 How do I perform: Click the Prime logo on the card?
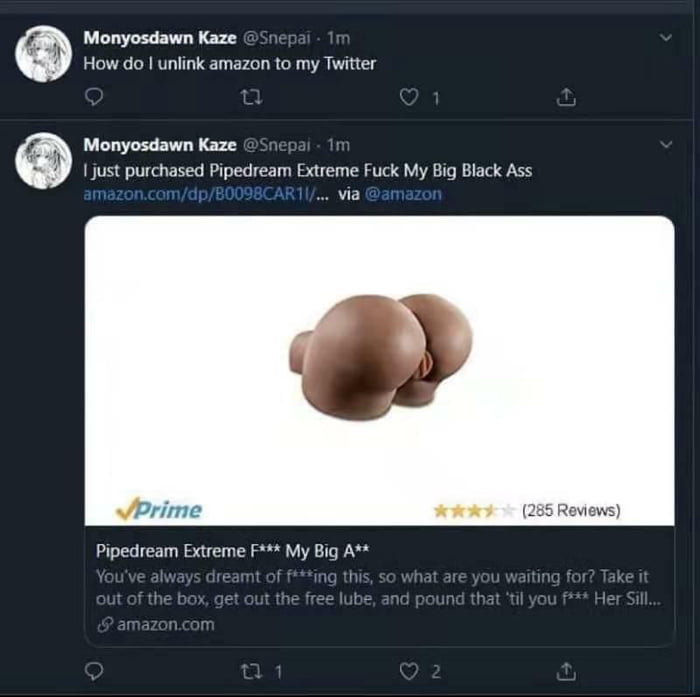click(158, 509)
